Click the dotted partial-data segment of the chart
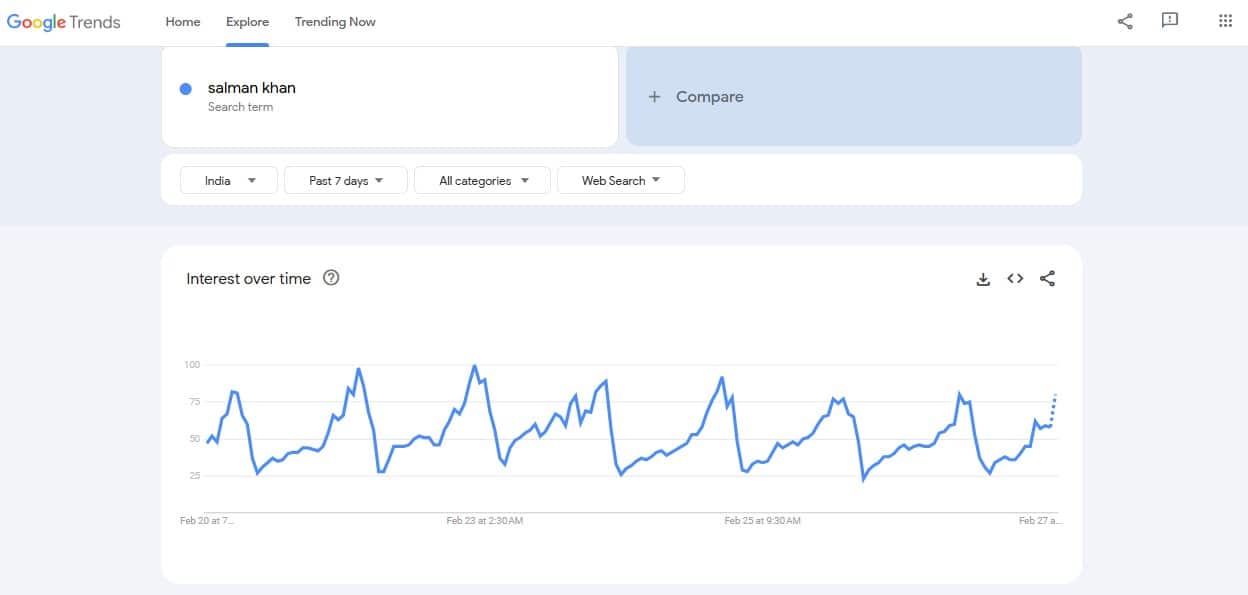Screen dimensions: 1248x595 coord(1054,409)
